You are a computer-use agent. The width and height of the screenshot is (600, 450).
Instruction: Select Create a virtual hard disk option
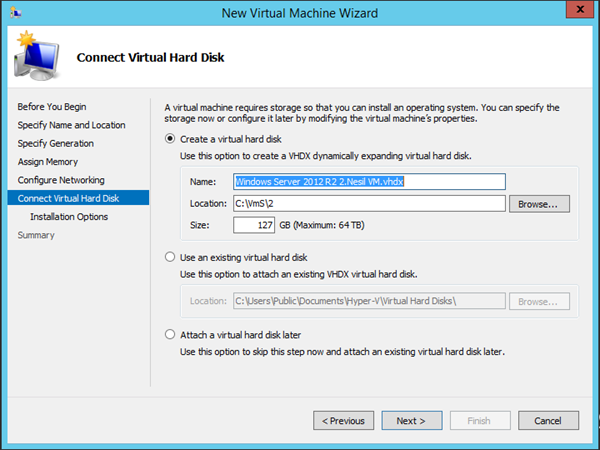[170, 139]
